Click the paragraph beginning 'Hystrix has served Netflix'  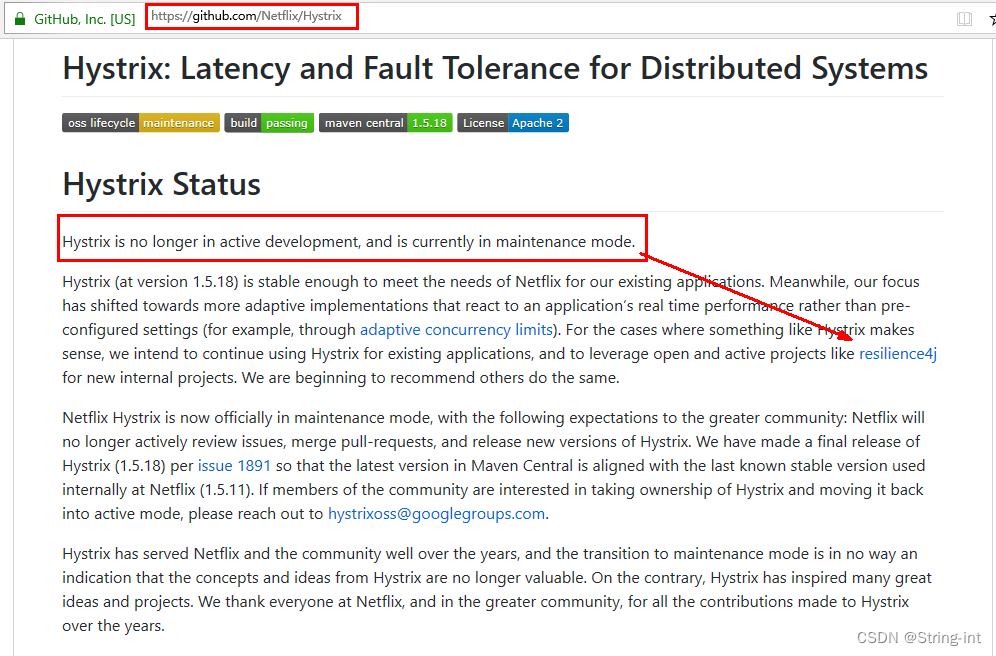(x=497, y=589)
